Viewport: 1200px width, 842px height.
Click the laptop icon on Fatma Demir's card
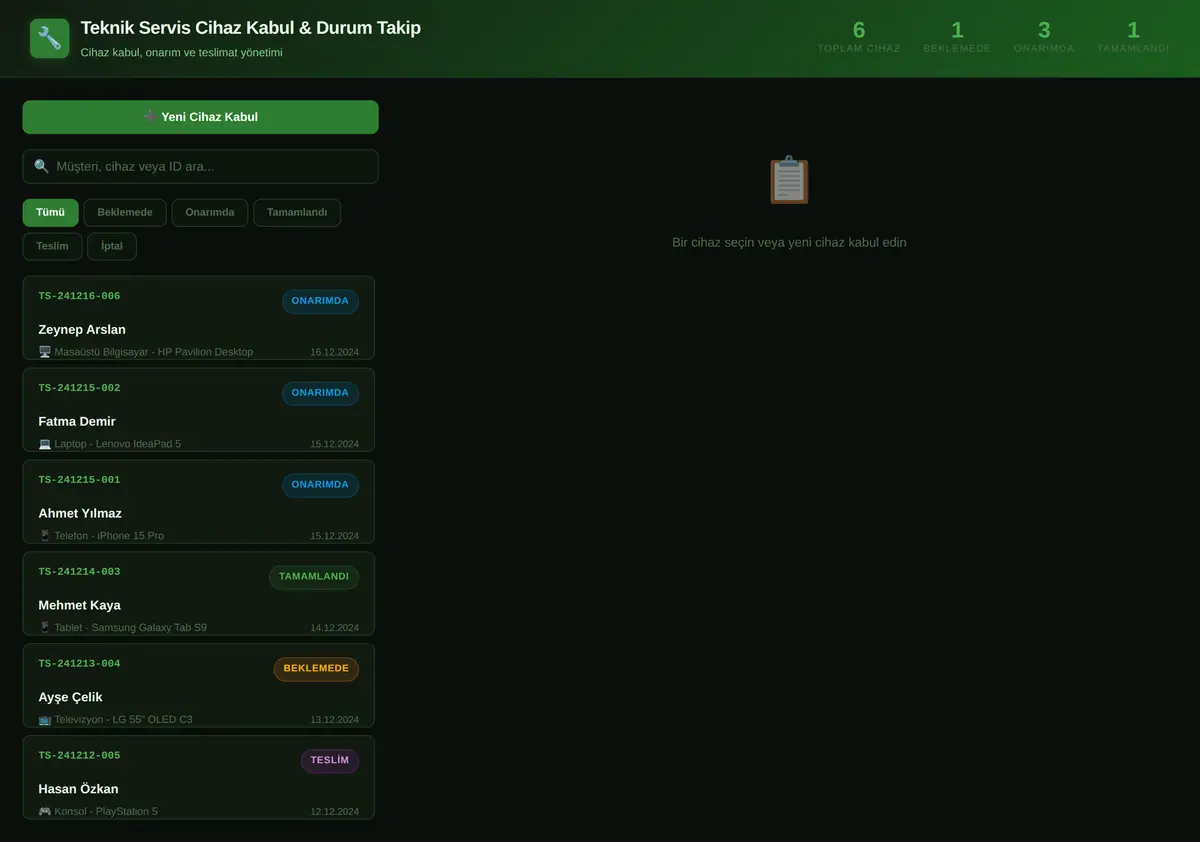click(x=45, y=444)
